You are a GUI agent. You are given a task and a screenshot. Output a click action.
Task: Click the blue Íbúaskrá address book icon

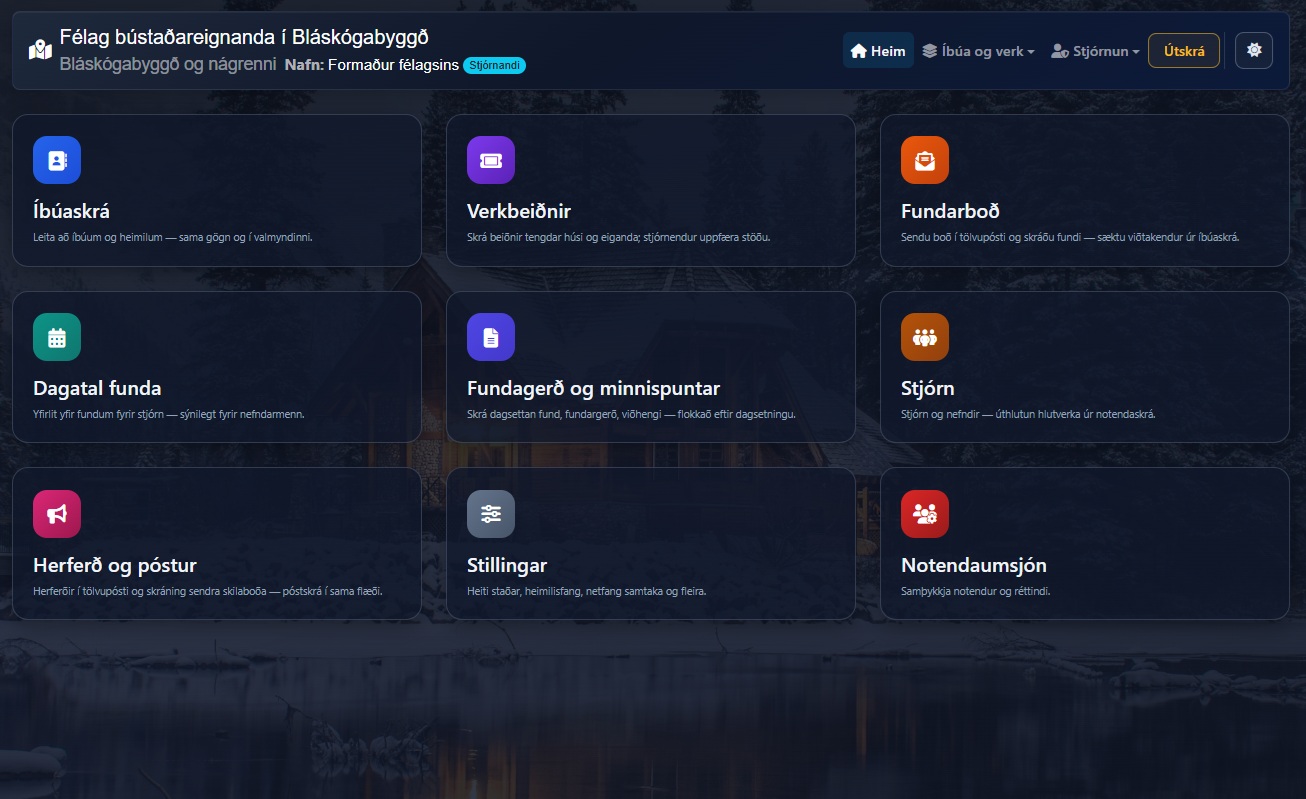pos(57,160)
